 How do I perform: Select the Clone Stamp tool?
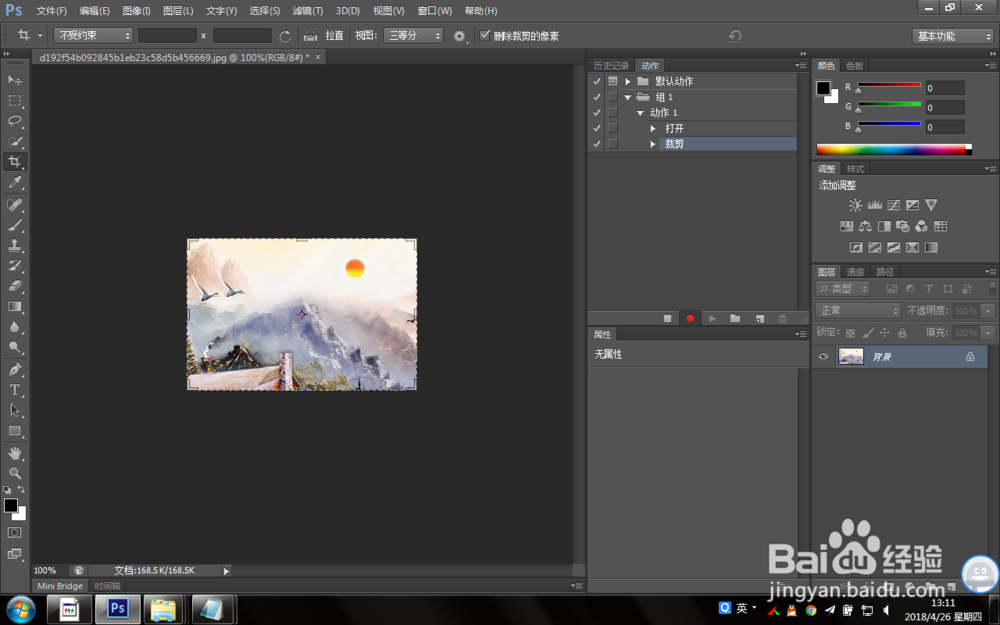pos(15,245)
